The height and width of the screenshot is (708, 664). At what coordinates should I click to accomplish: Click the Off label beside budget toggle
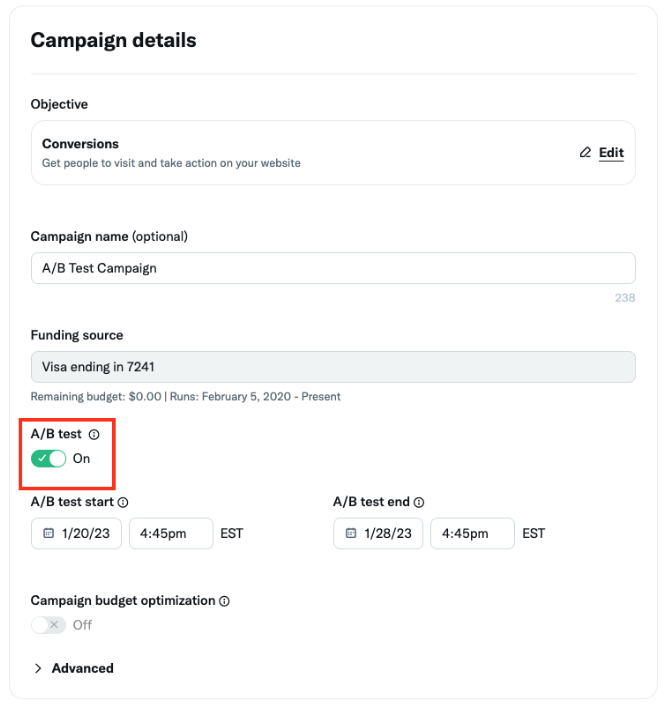point(82,625)
